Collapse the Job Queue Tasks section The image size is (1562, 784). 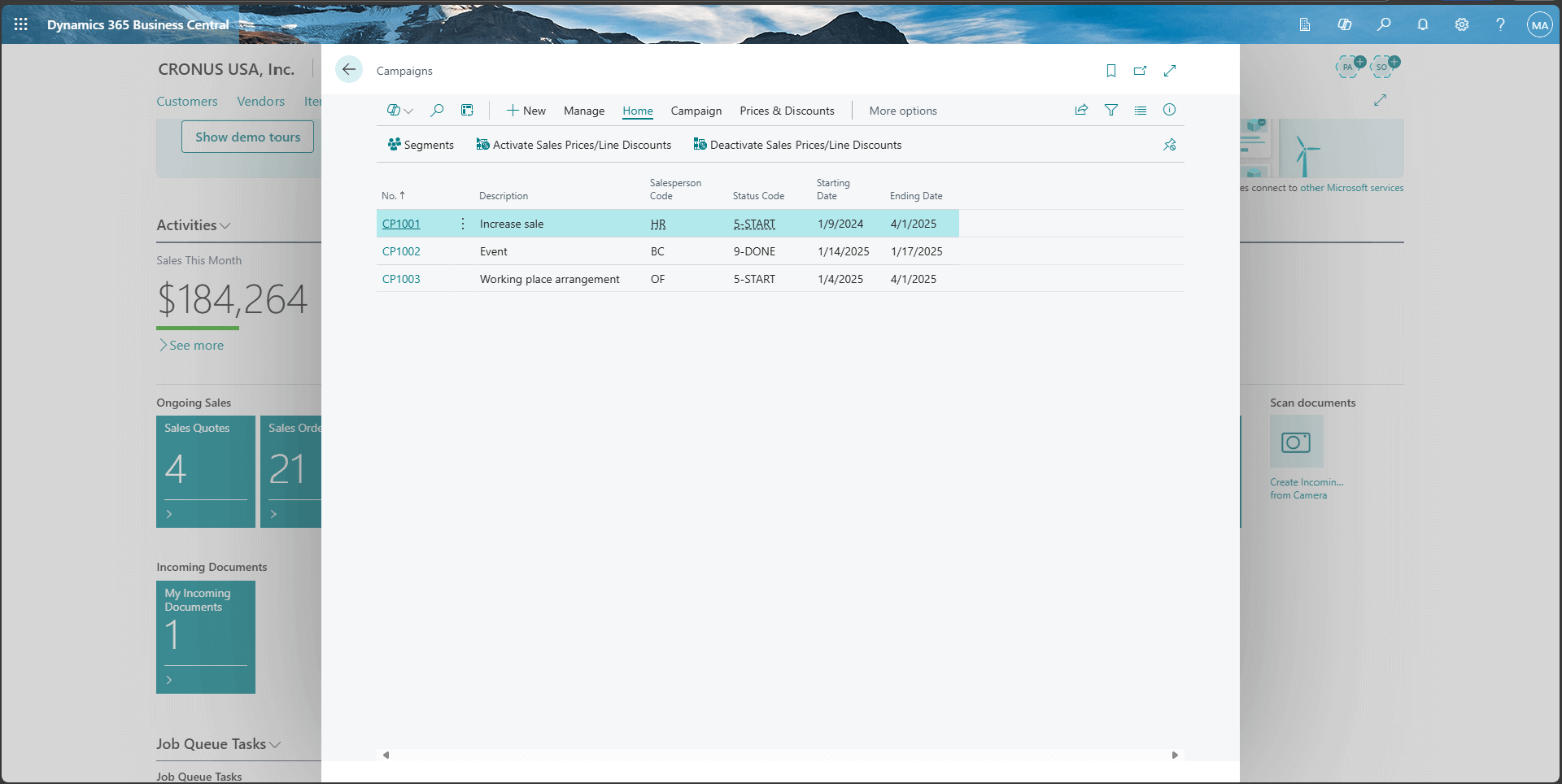tap(276, 744)
